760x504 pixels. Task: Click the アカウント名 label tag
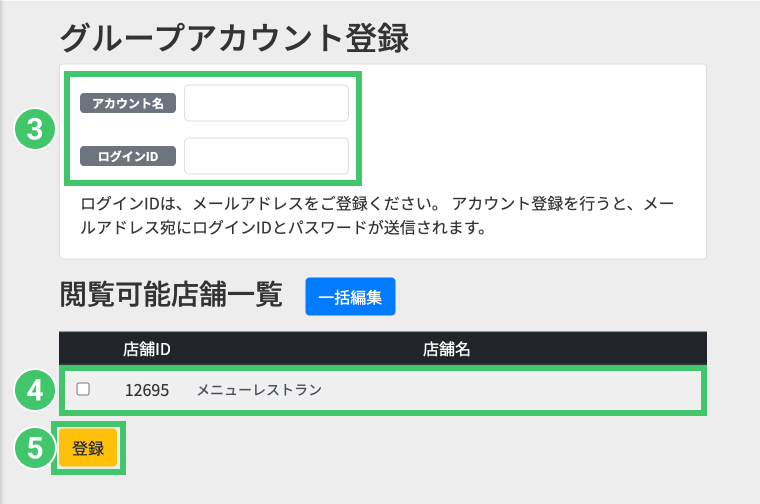(128, 103)
